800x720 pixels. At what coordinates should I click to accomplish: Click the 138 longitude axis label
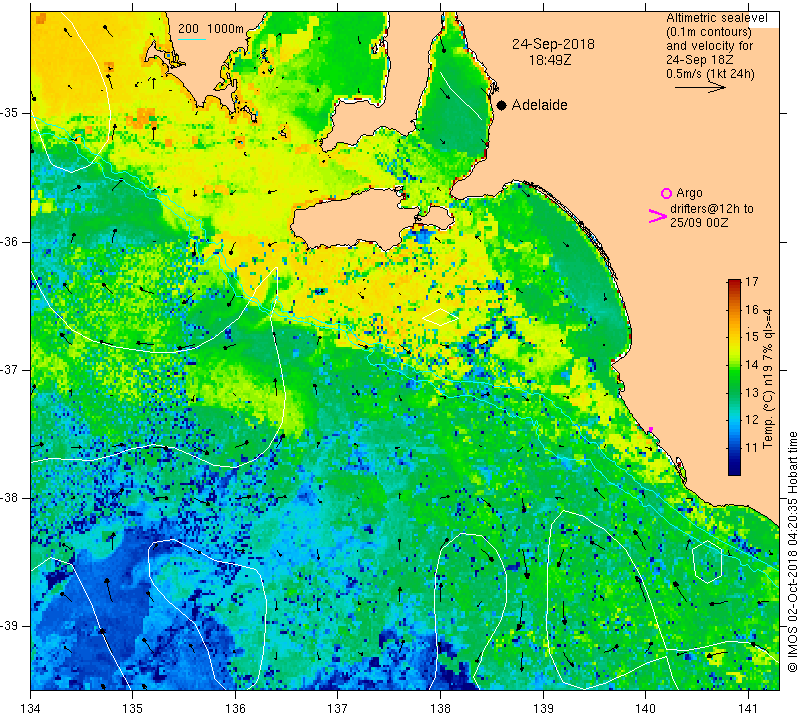(x=440, y=708)
